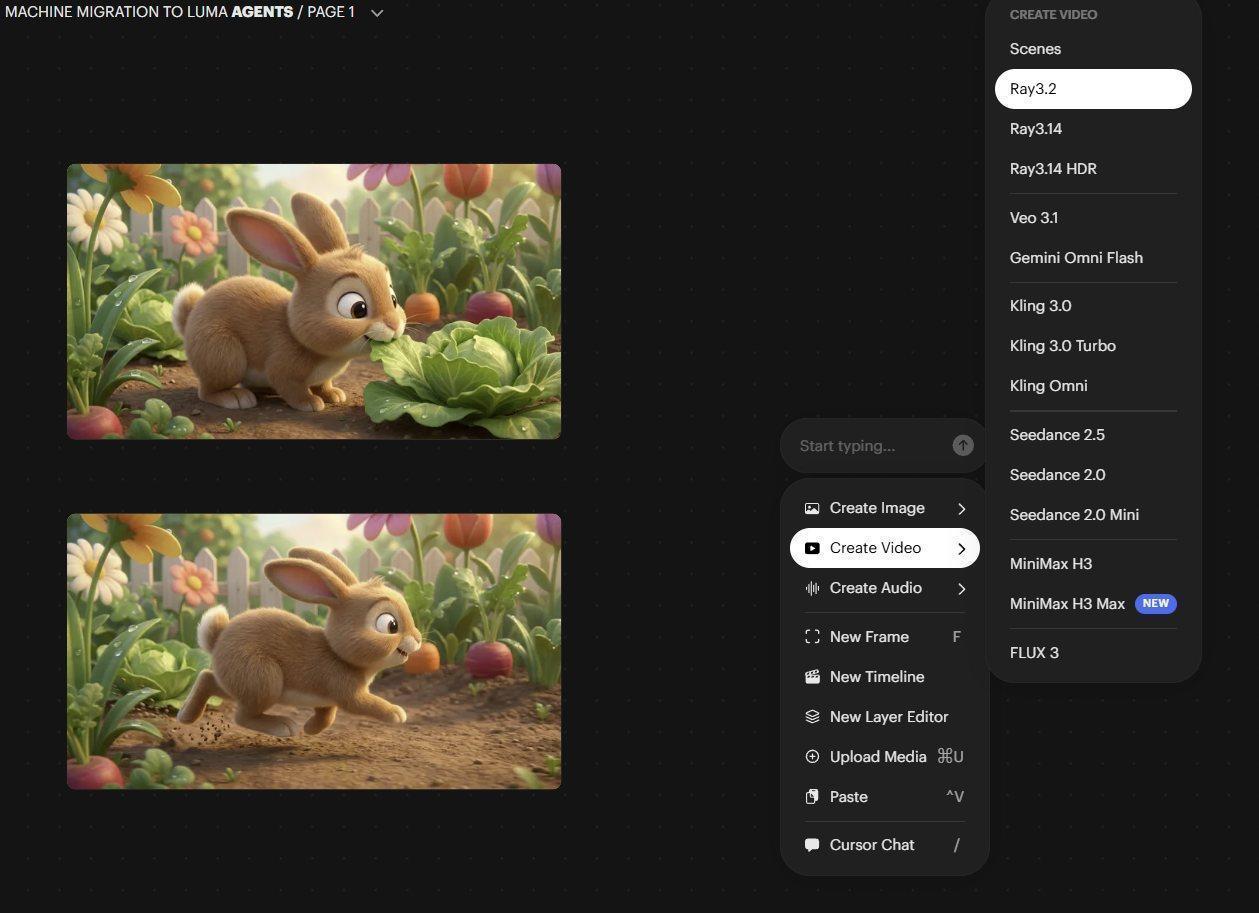Start Cursor Chat from the menu

(885, 845)
